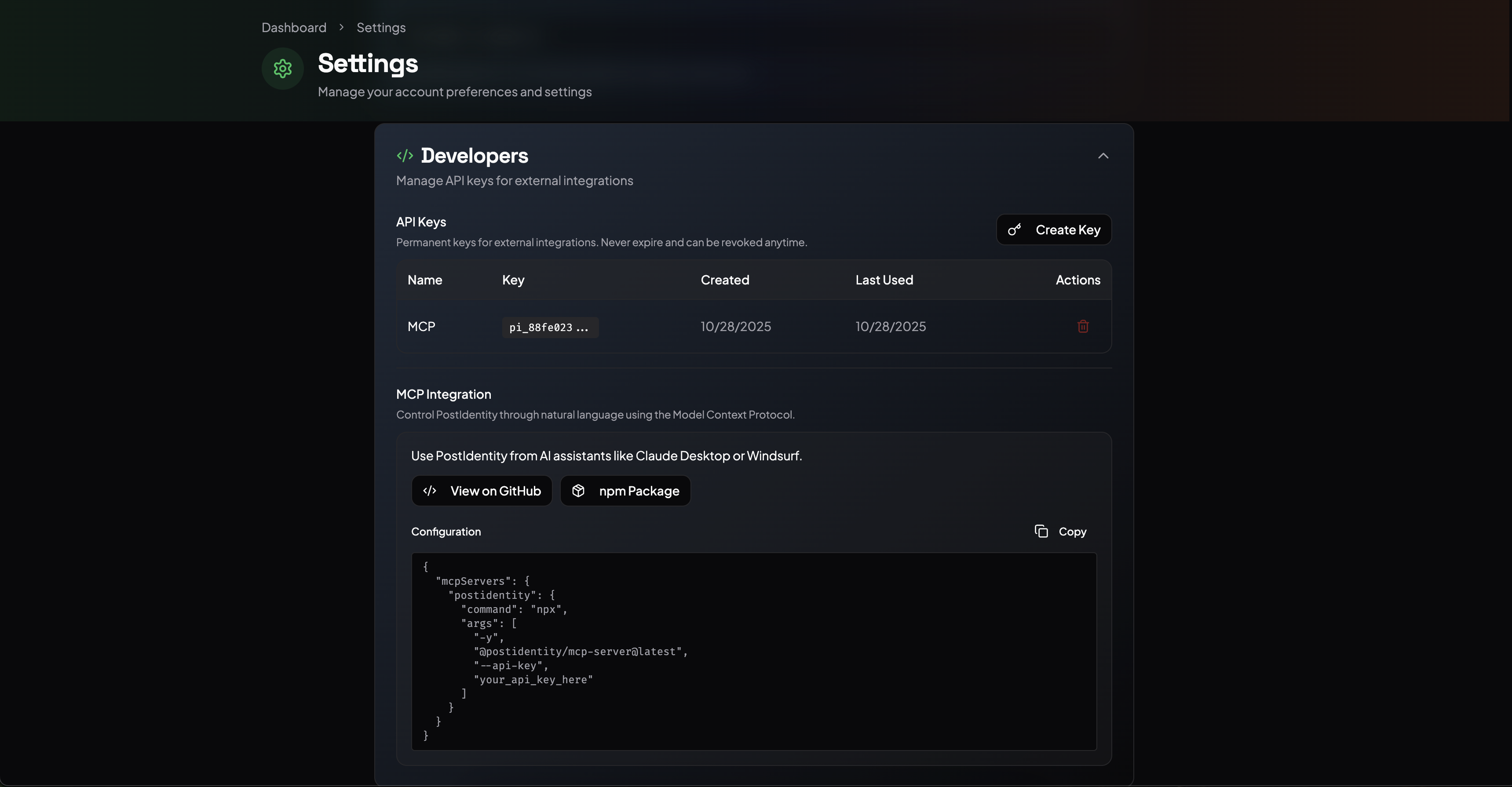Click the copy clipboard icon
Image resolution: width=1512 pixels, height=787 pixels.
1041,532
